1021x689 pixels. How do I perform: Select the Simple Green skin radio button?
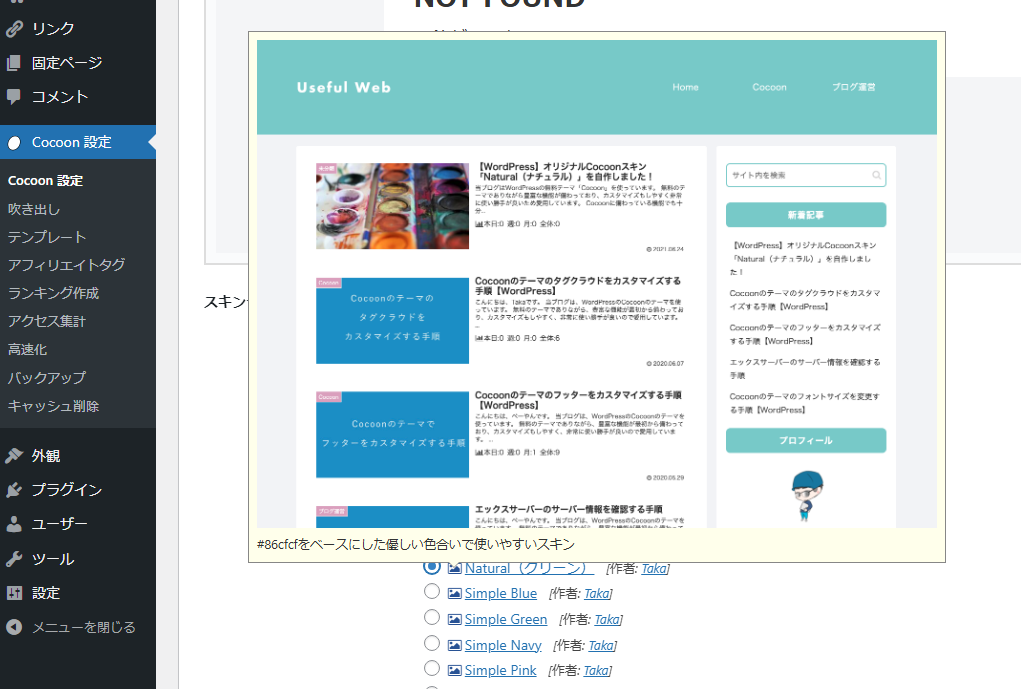432,618
